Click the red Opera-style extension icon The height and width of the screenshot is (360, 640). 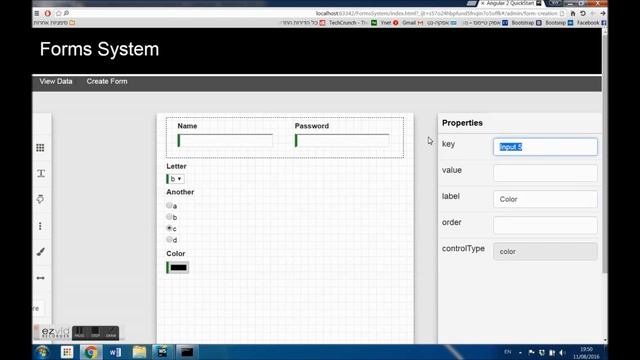[x=48, y=13]
